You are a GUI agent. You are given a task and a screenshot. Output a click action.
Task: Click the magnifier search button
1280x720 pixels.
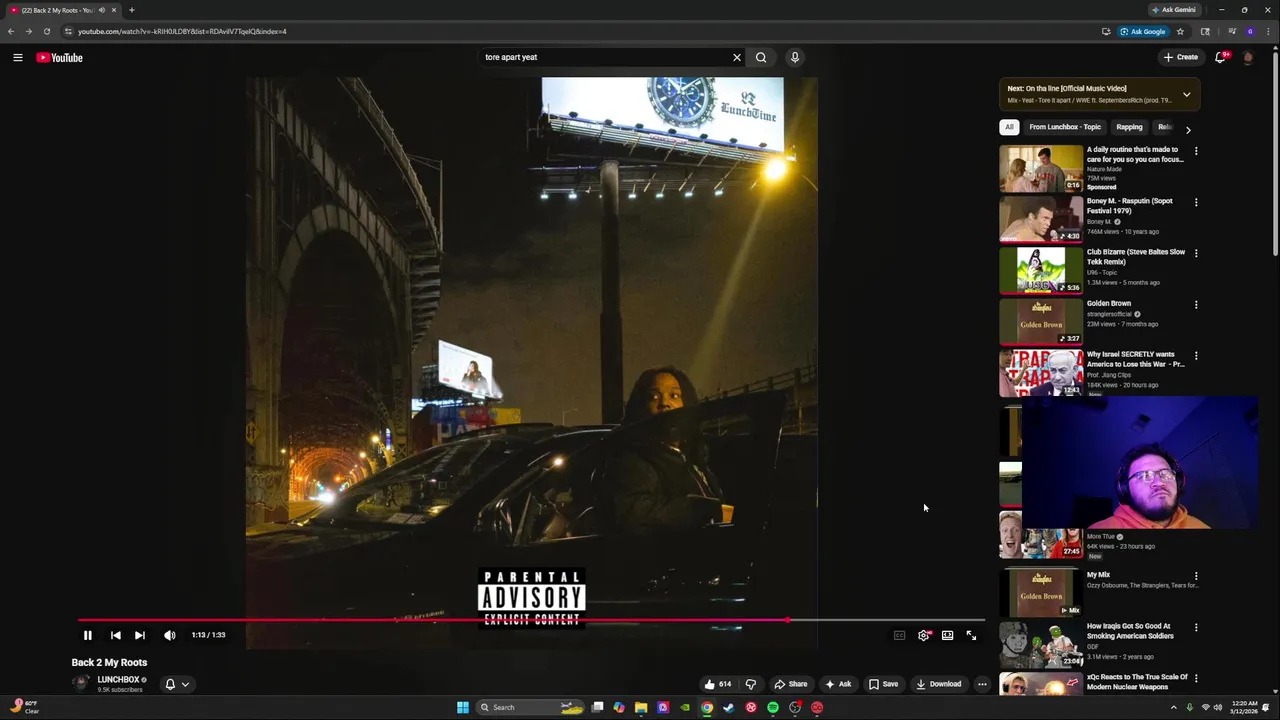(761, 57)
